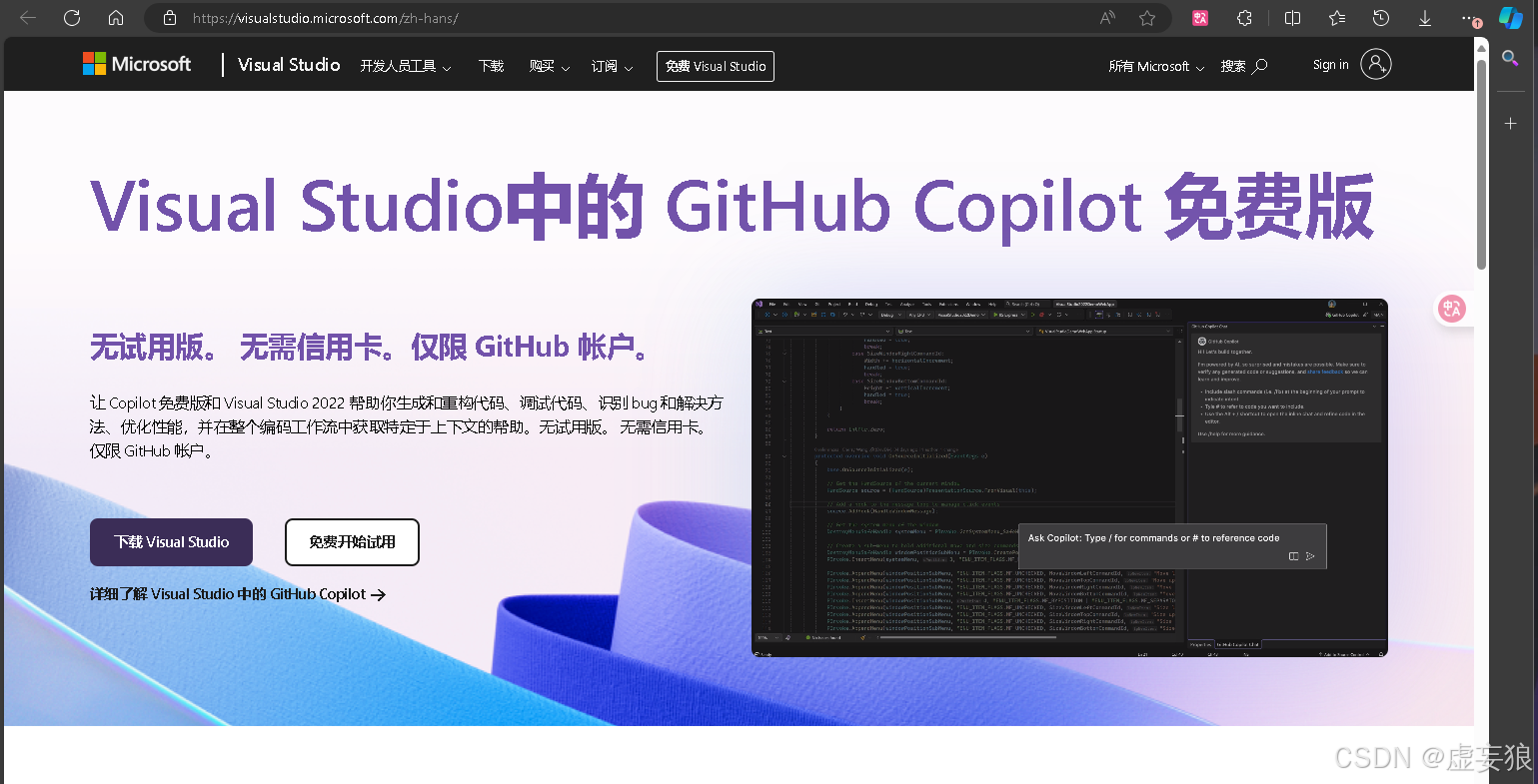Click the Microsoft logo
1538x784 pixels.
(x=137, y=64)
